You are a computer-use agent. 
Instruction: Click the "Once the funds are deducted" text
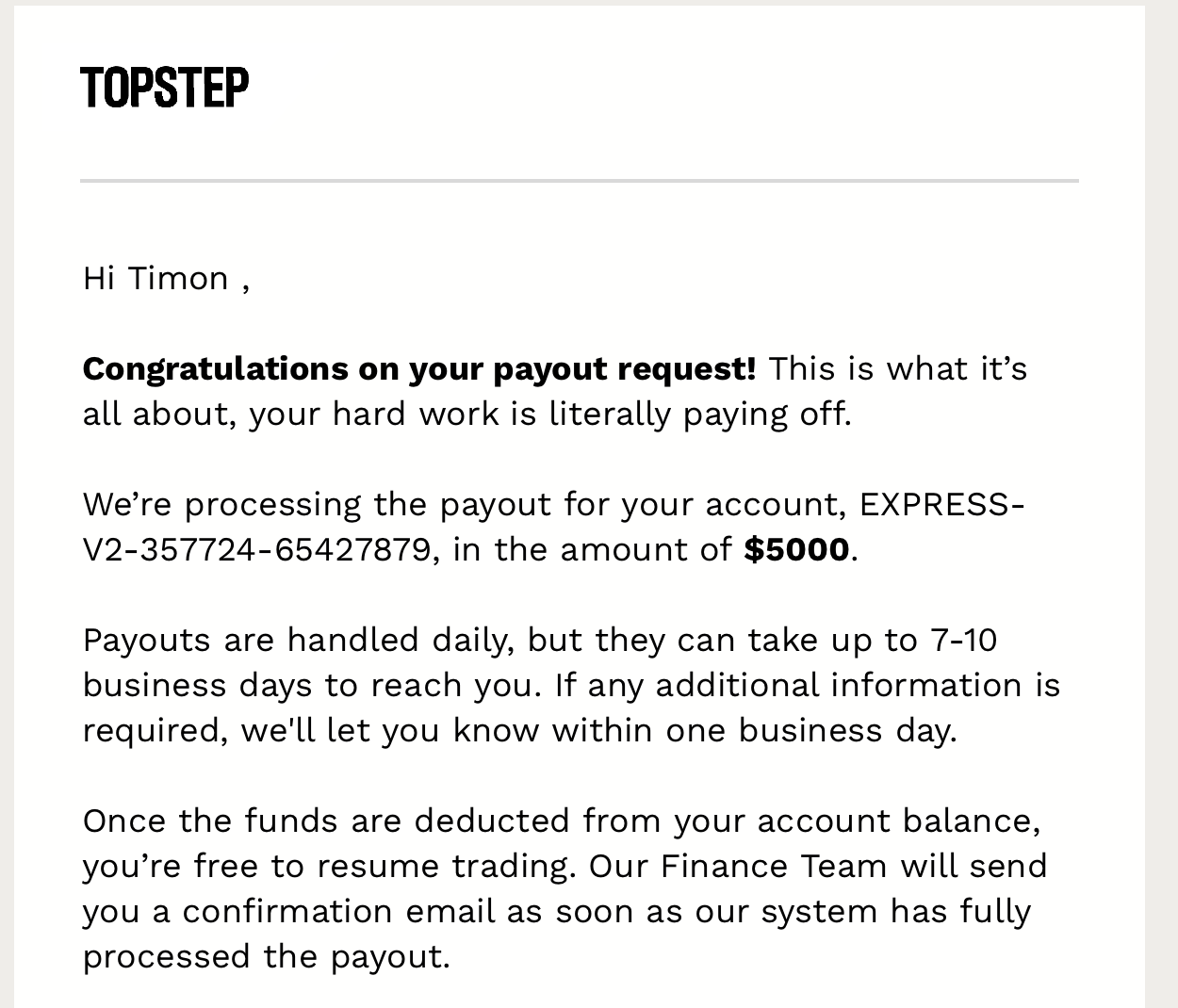[x=326, y=821]
